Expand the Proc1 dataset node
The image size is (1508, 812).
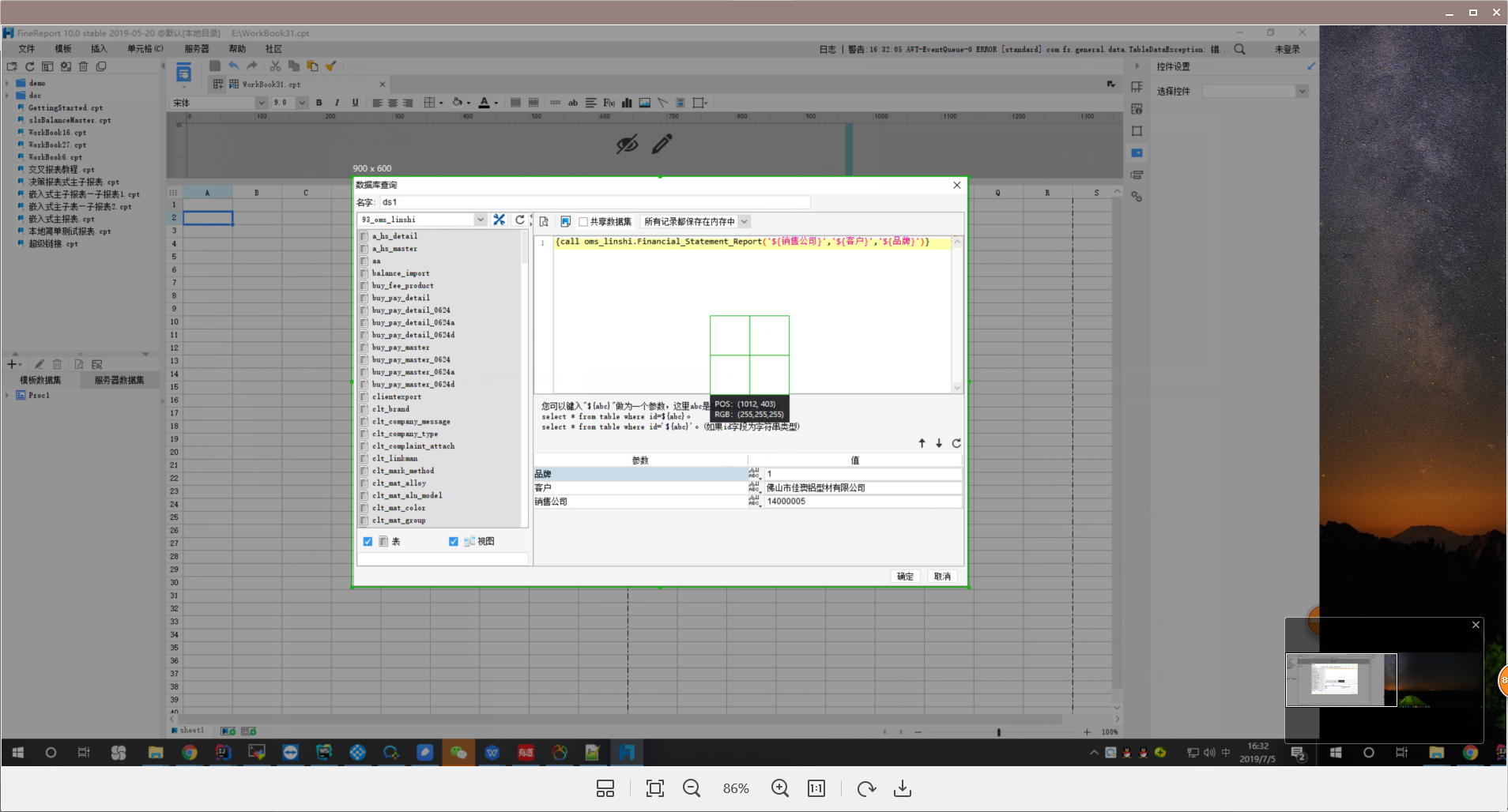click(8, 395)
